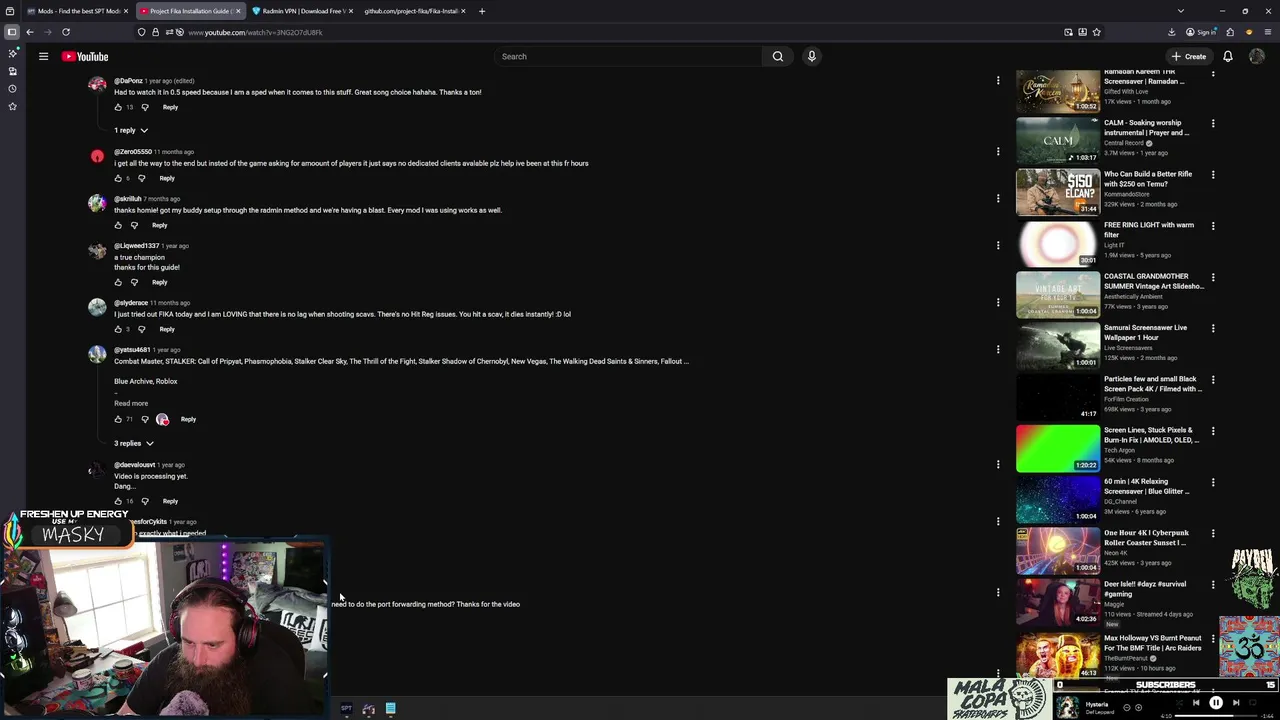Open more options for FREE RING LIGHT video
The width and height of the screenshot is (1280, 720).
click(x=1213, y=226)
